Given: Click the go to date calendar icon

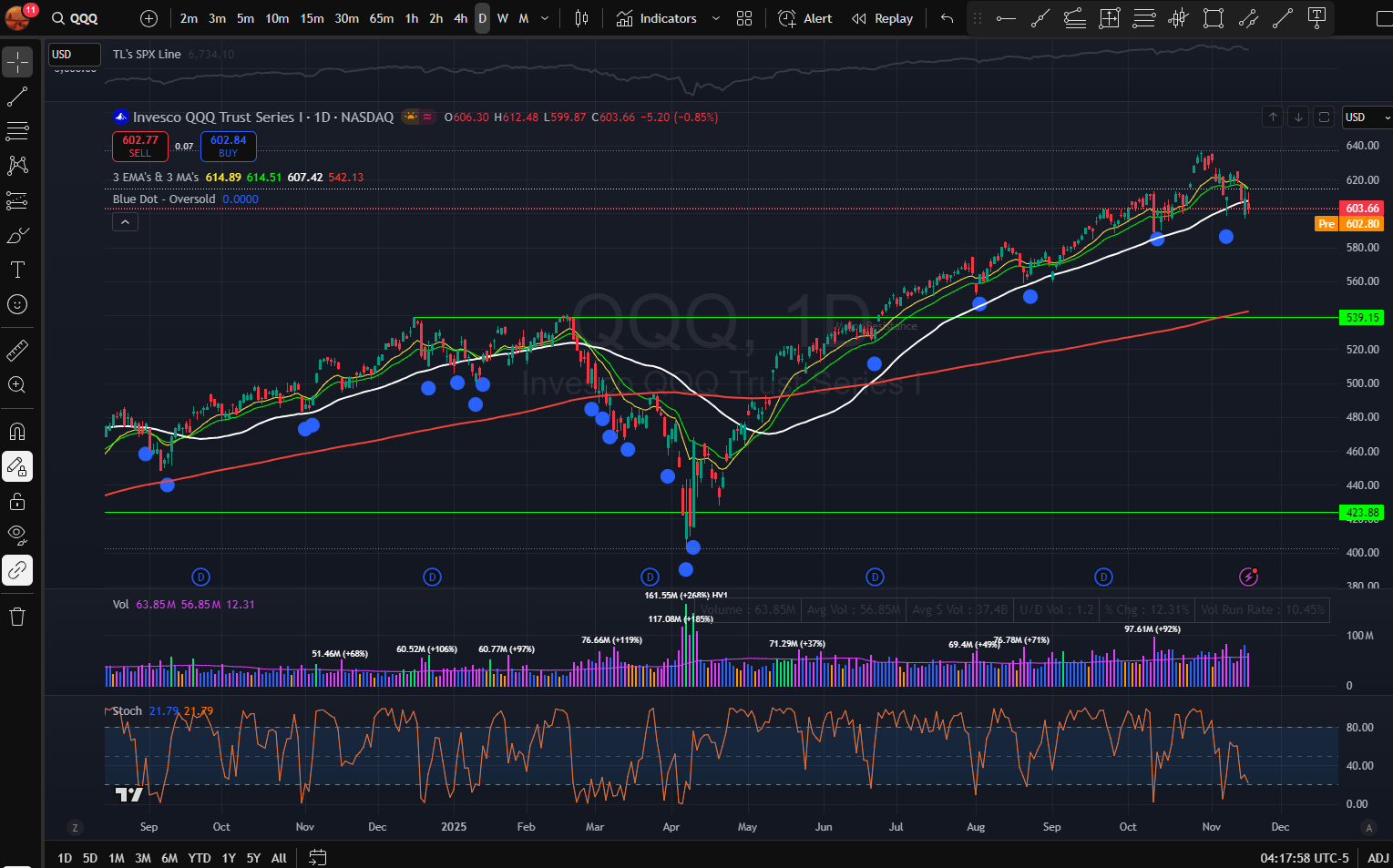Looking at the screenshot, I should [317, 857].
